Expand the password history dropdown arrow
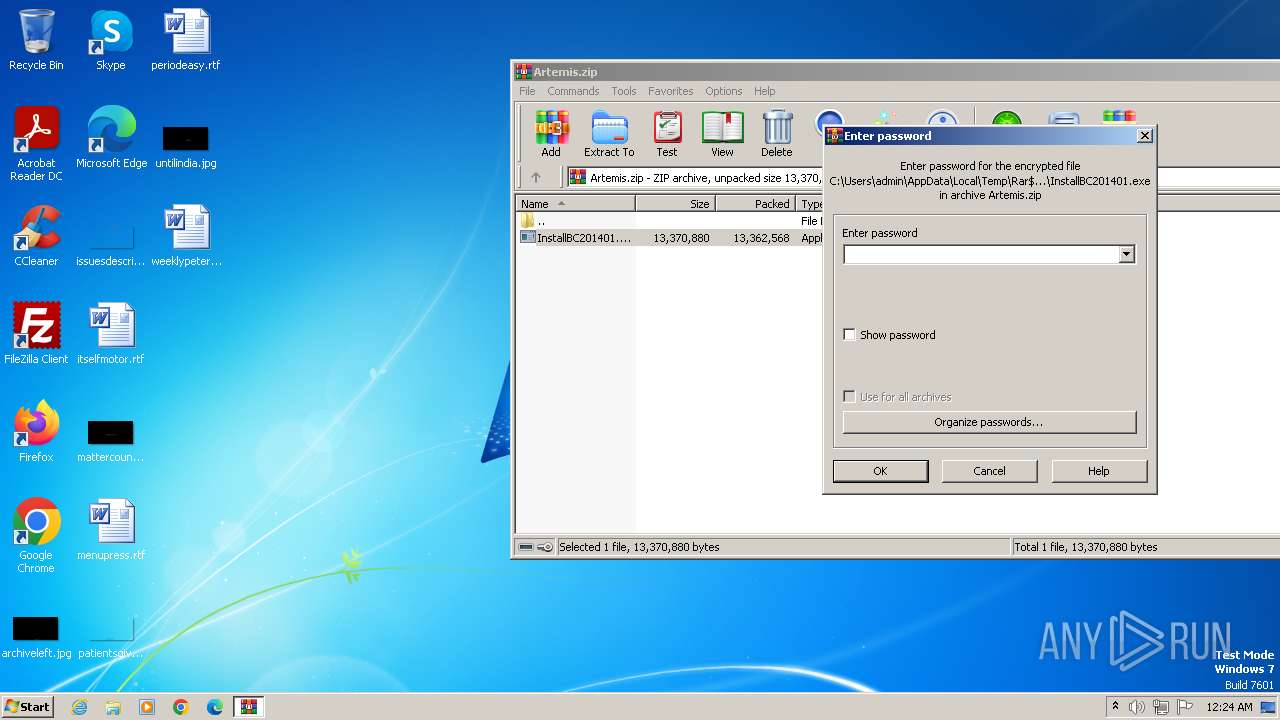Screen dimensions: 1280x720 coord(1126,254)
